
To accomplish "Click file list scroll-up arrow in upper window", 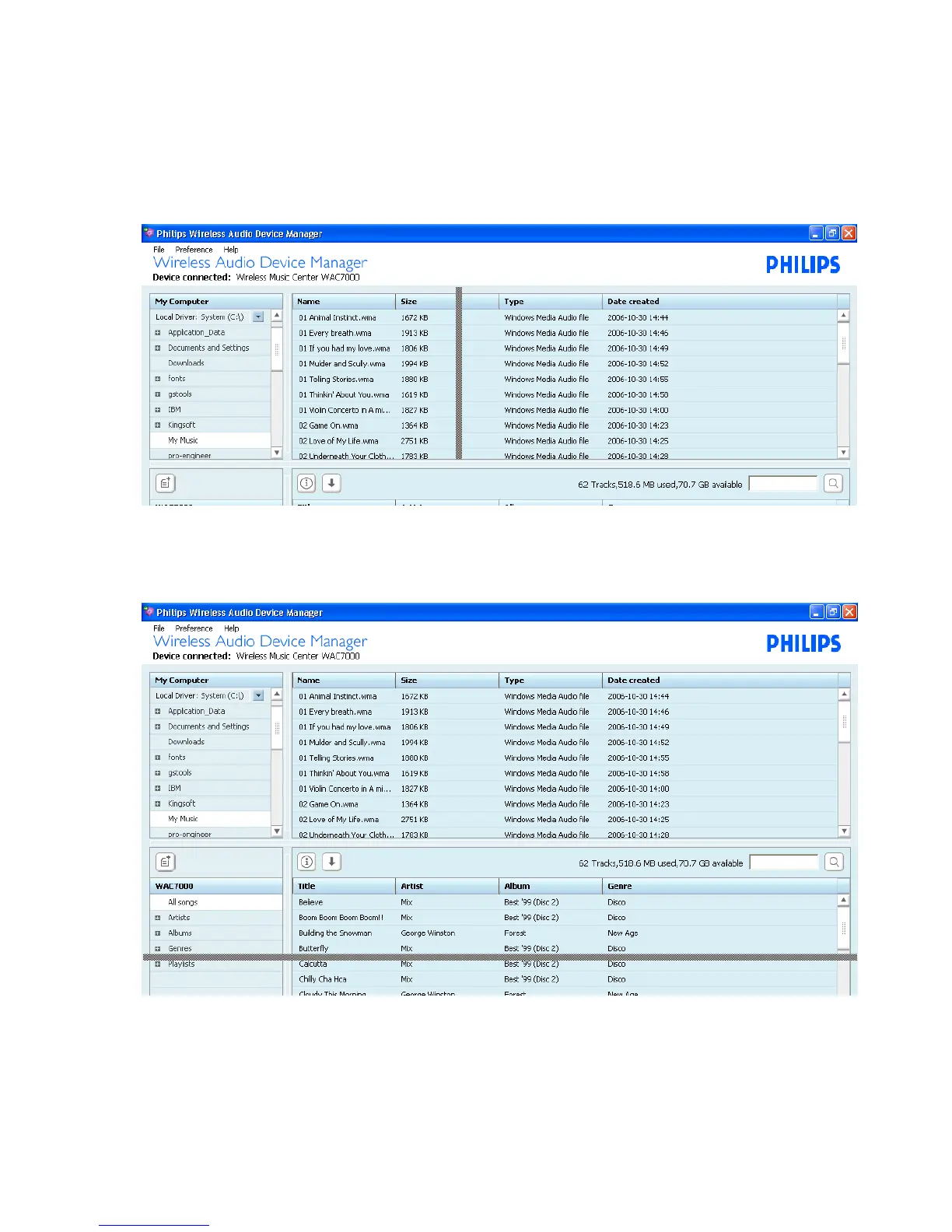I will (844, 316).
